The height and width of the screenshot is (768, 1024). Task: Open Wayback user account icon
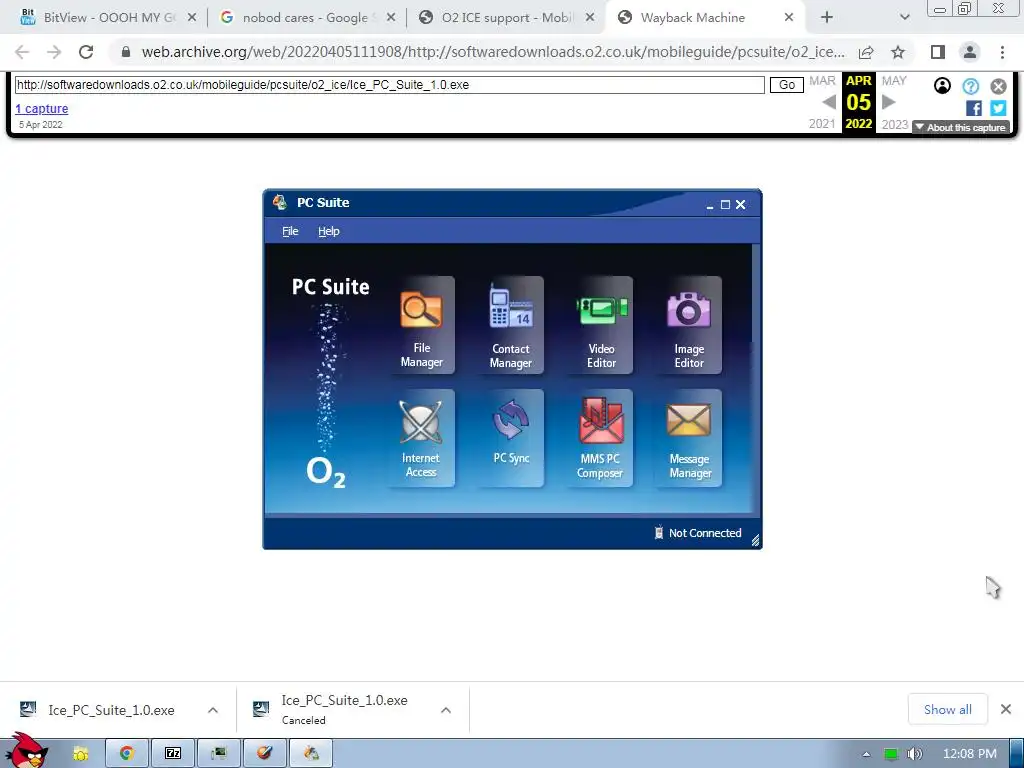point(942,86)
